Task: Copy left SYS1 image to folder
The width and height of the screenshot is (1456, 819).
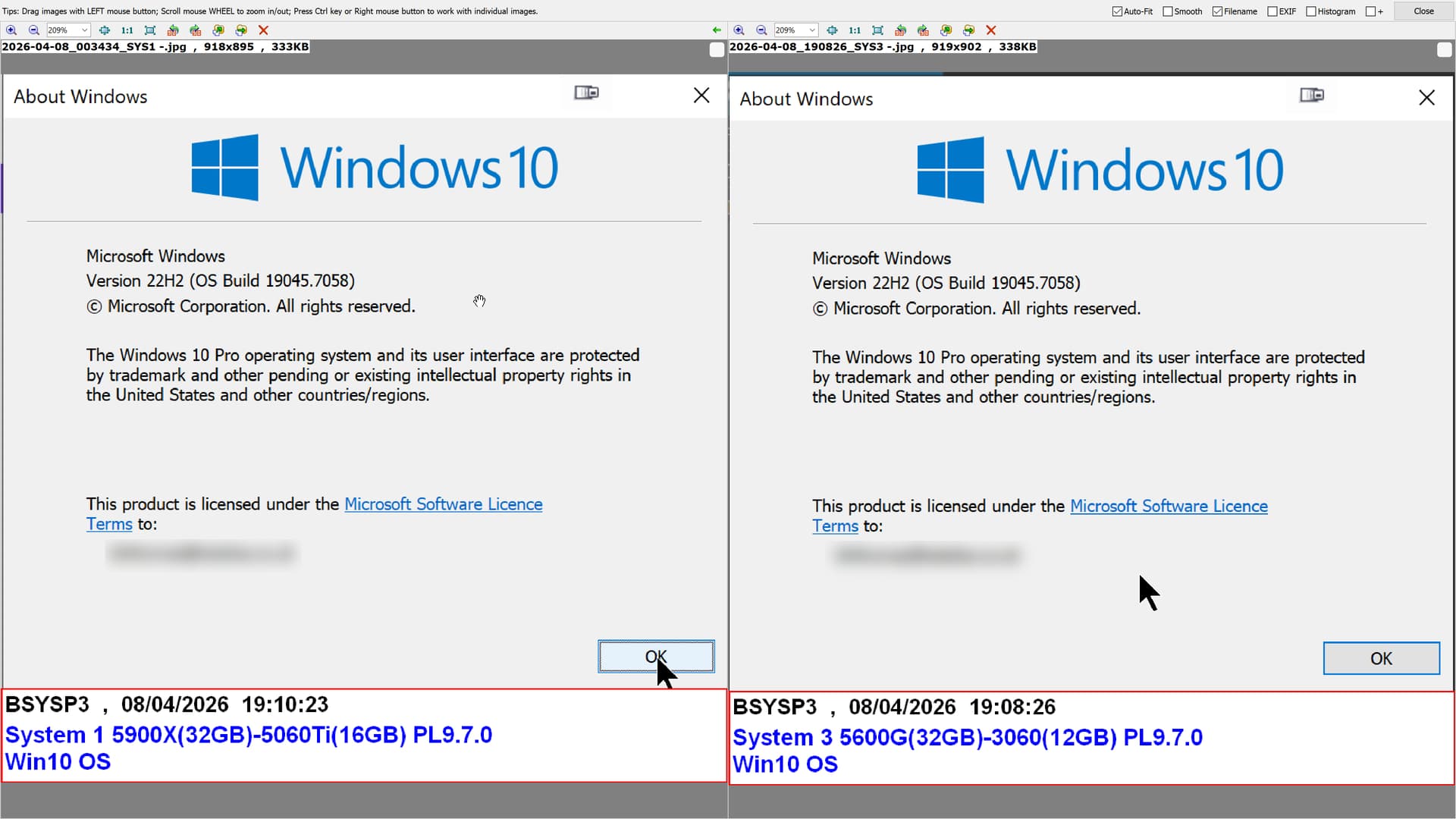Action: [x=218, y=30]
